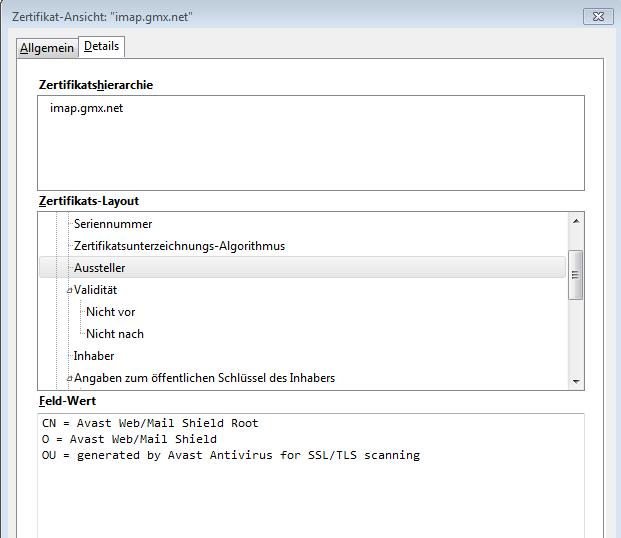Select the Zertifikatsunterzeichnungs-Algorithmus entry

pos(179,246)
